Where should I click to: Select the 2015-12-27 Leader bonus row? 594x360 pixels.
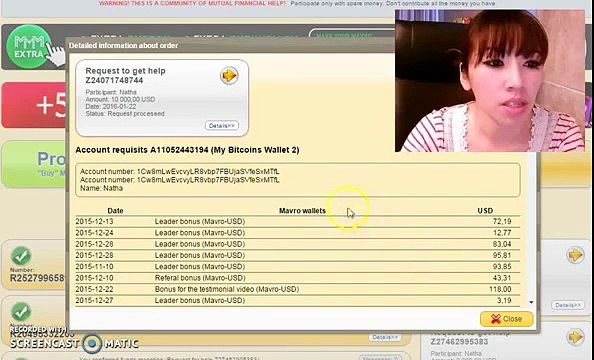point(297,301)
